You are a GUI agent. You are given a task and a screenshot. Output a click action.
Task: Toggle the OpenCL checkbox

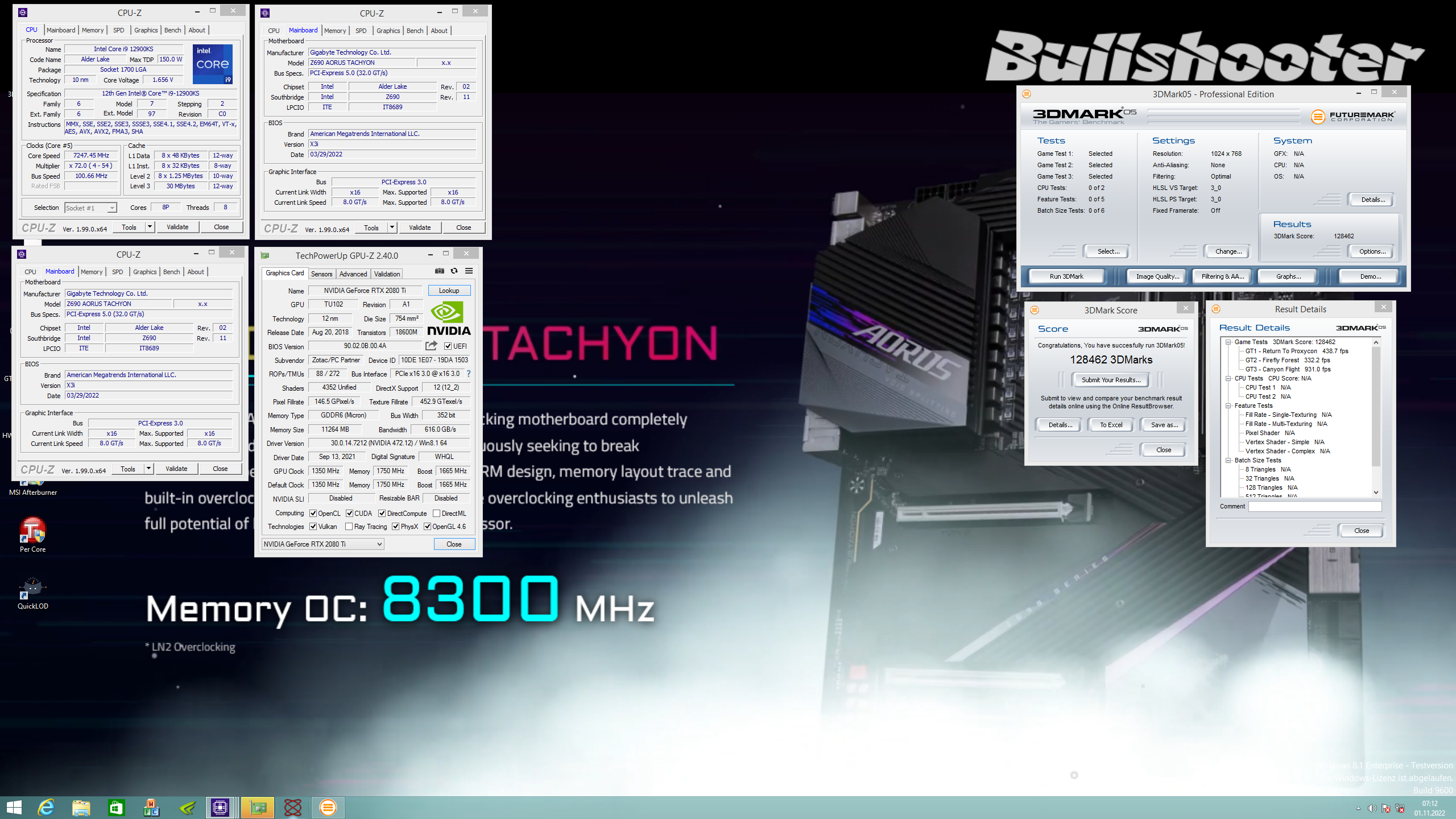tap(313, 513)
